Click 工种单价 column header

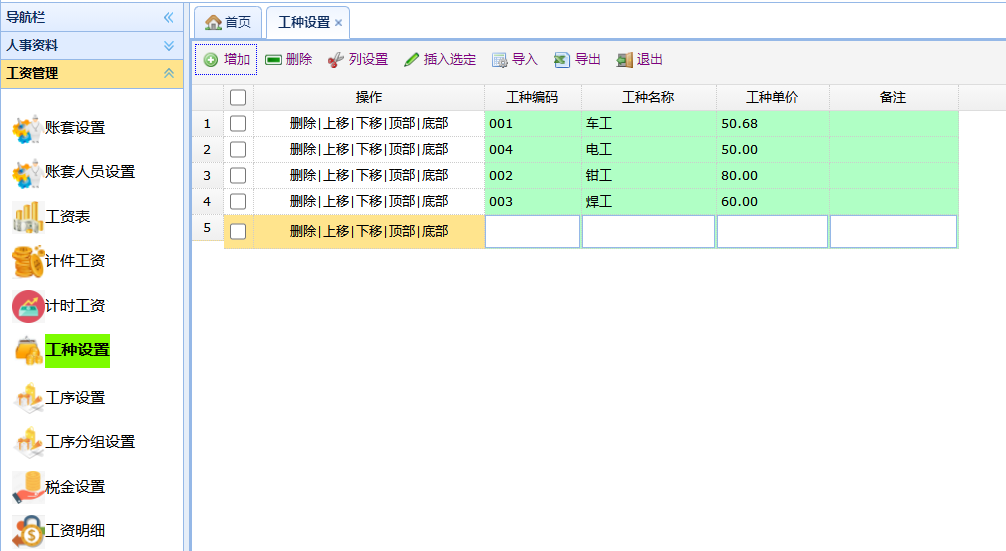(772, 97)
